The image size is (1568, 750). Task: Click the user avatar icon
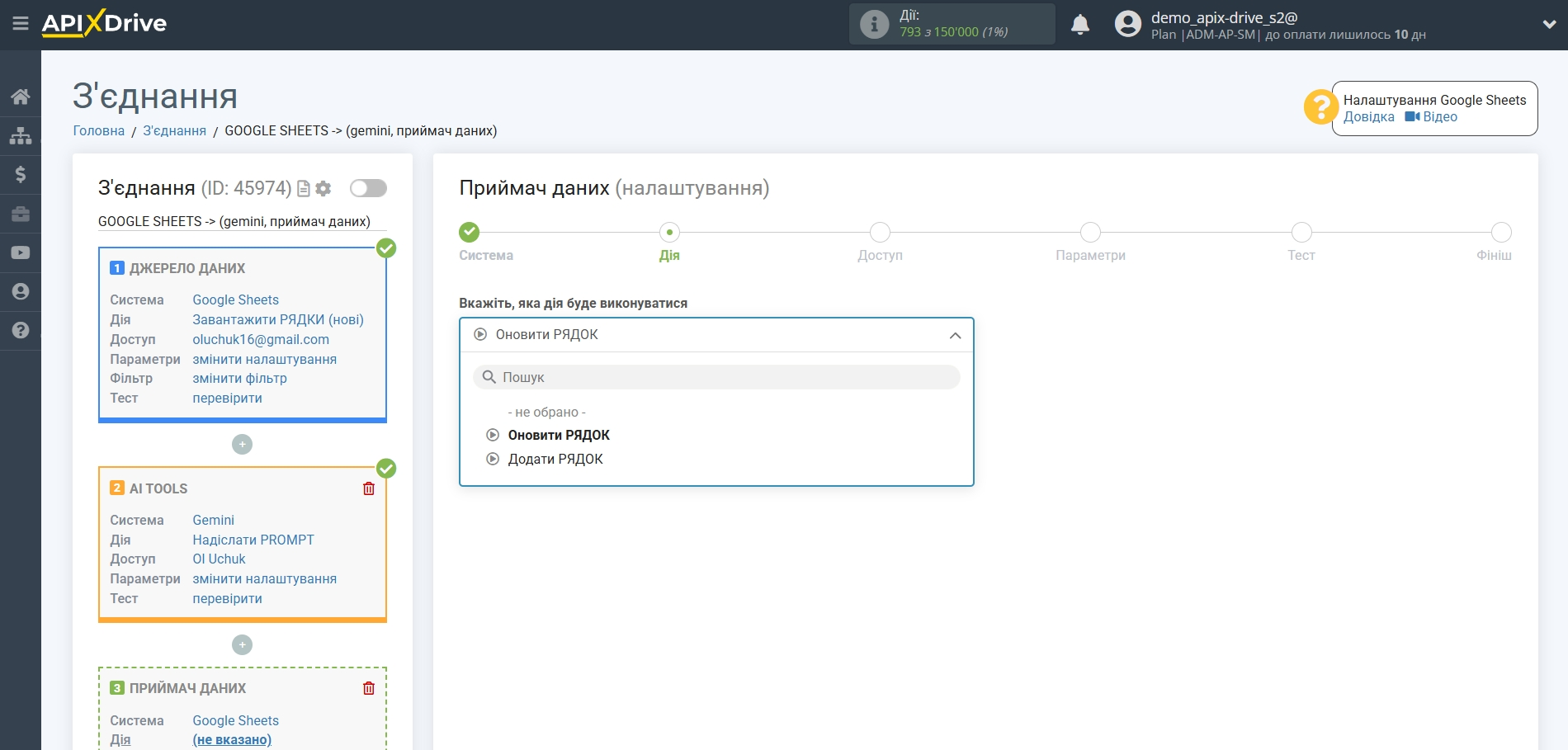[x=1127, y=24]
